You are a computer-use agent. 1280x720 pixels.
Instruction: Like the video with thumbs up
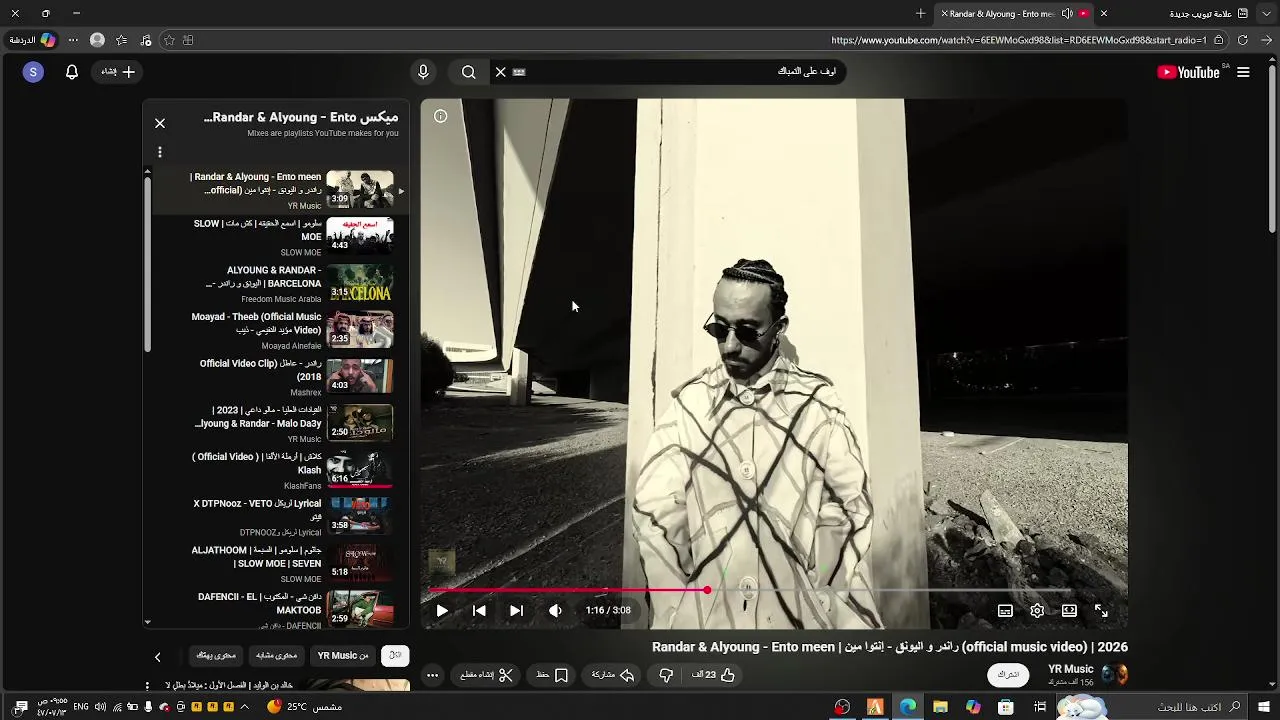713,675
